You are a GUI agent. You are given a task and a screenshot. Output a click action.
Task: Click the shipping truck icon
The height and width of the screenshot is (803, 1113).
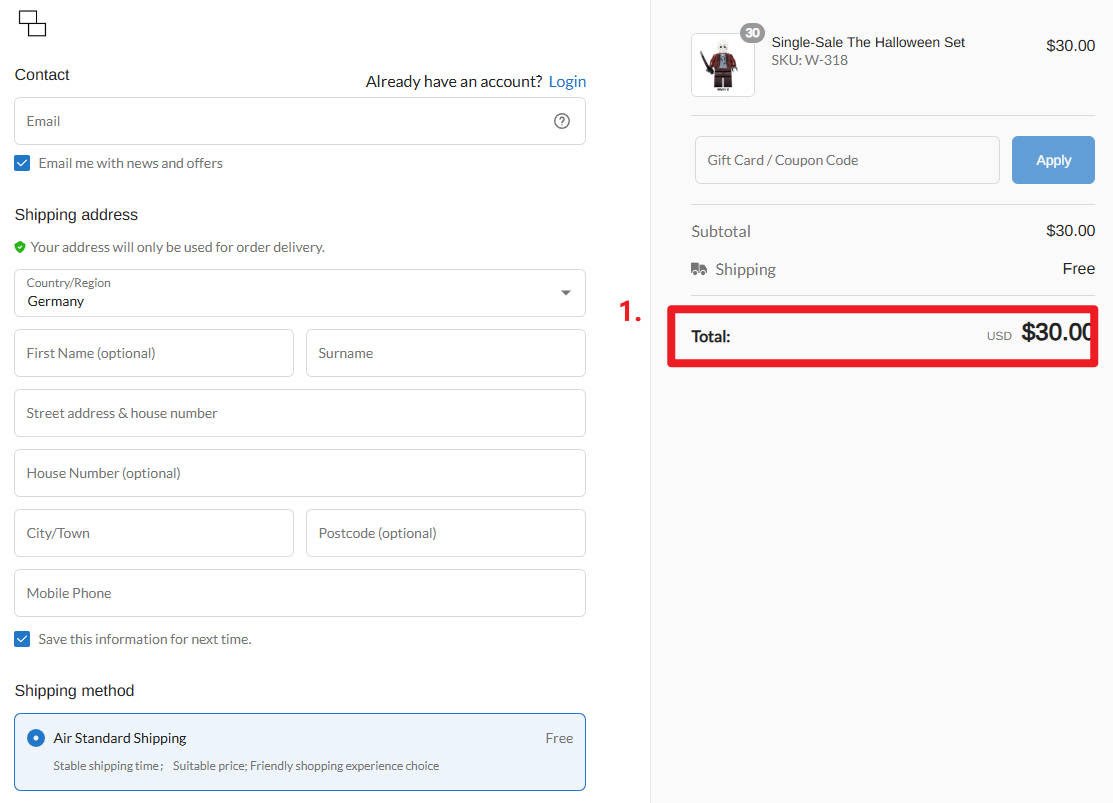coord(699,269)
